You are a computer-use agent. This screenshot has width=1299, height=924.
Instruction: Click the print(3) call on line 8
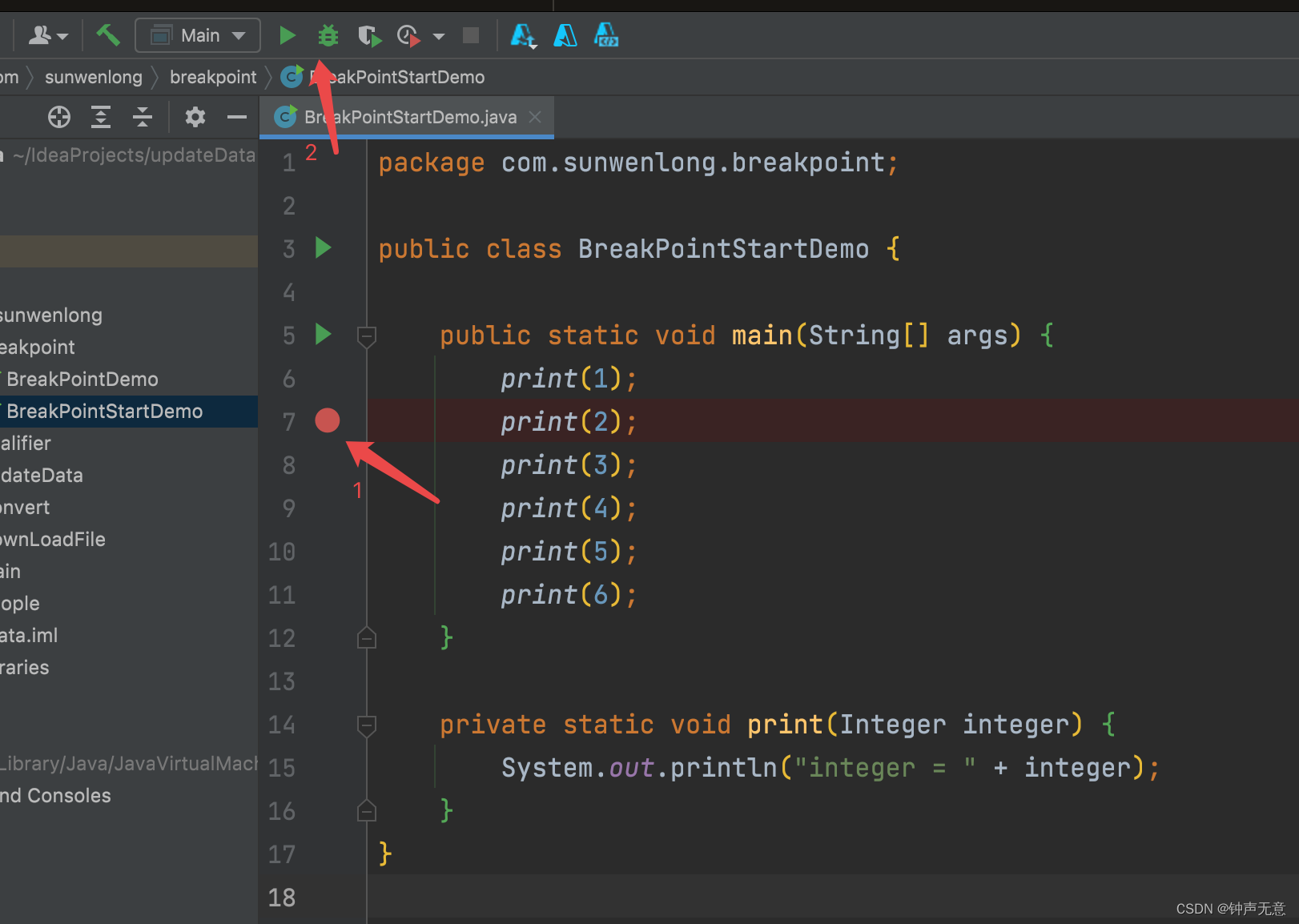[569, 464]
